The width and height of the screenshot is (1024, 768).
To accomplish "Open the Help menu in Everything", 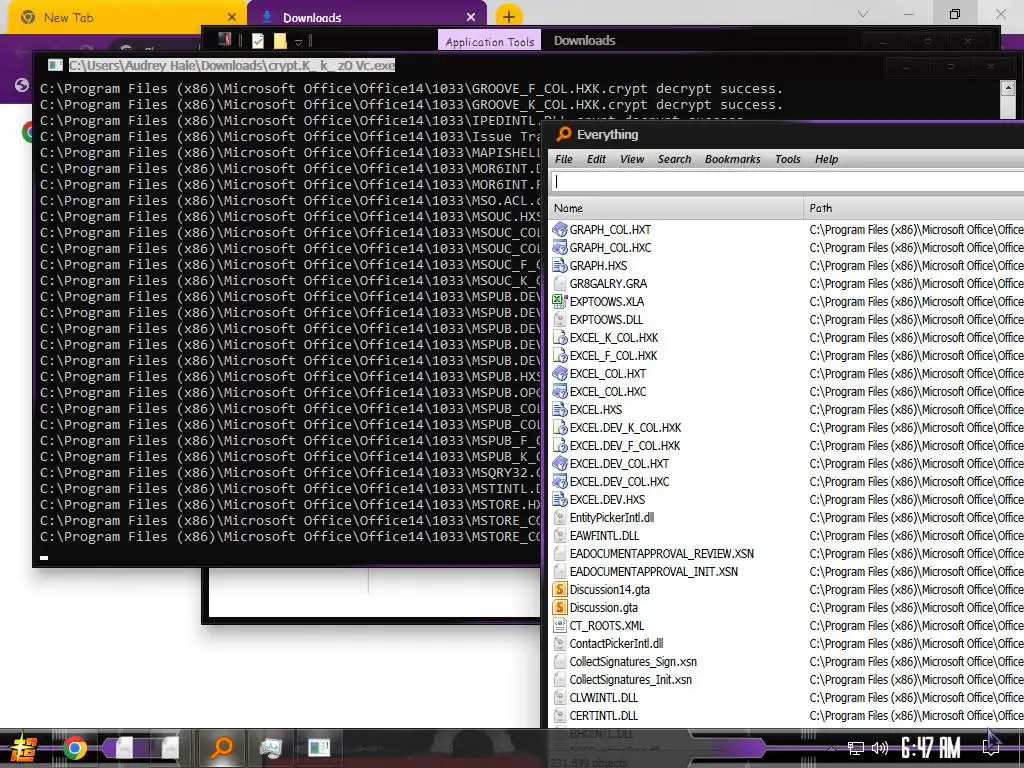I will pyautogui.click(x=826, y=159).
